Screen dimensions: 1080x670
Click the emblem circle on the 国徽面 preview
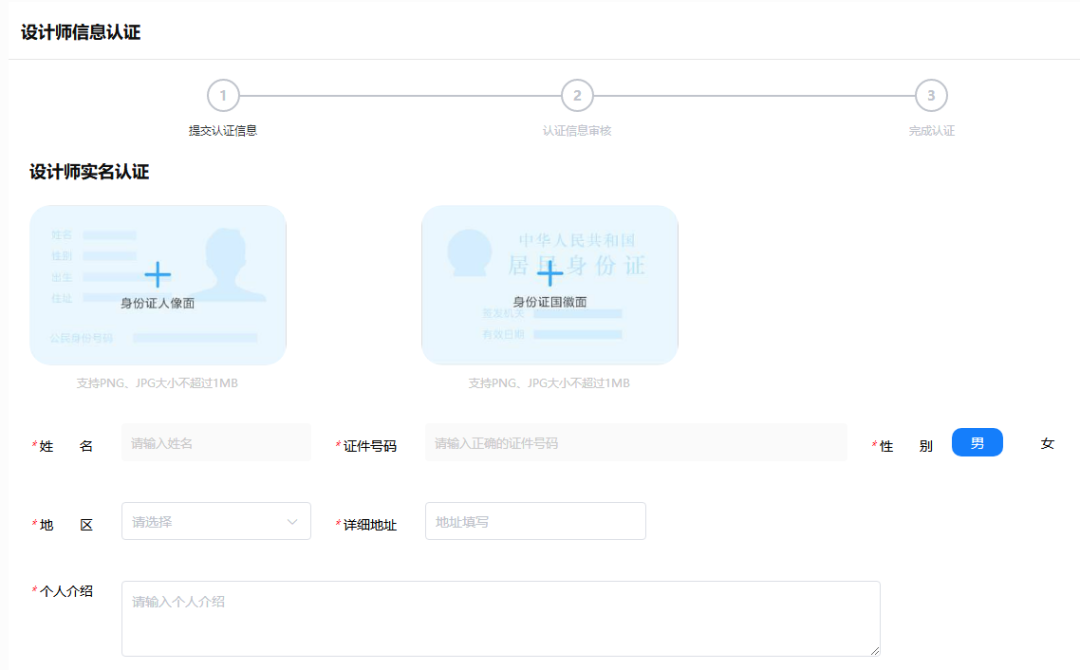(470, 253)
